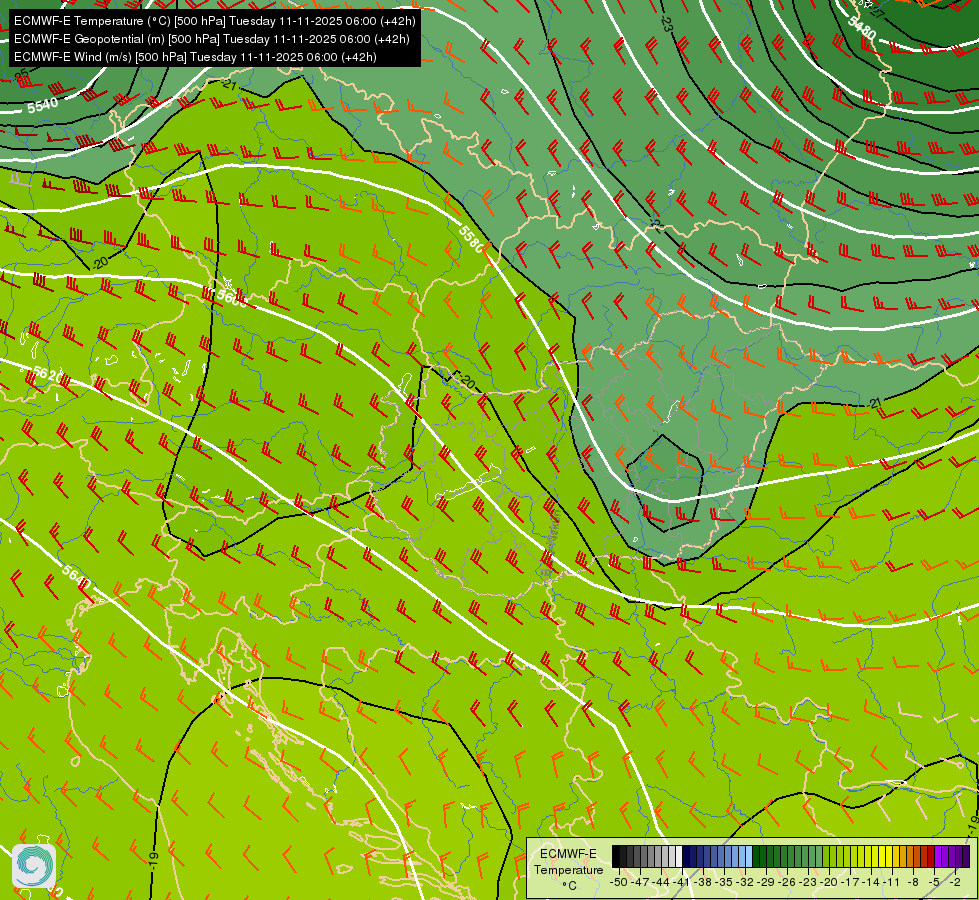Image resolution: width=979 pixels, height=900 pixels.
Task: Click the yellow swatch above -14 in legend
Action: (875, 856)
